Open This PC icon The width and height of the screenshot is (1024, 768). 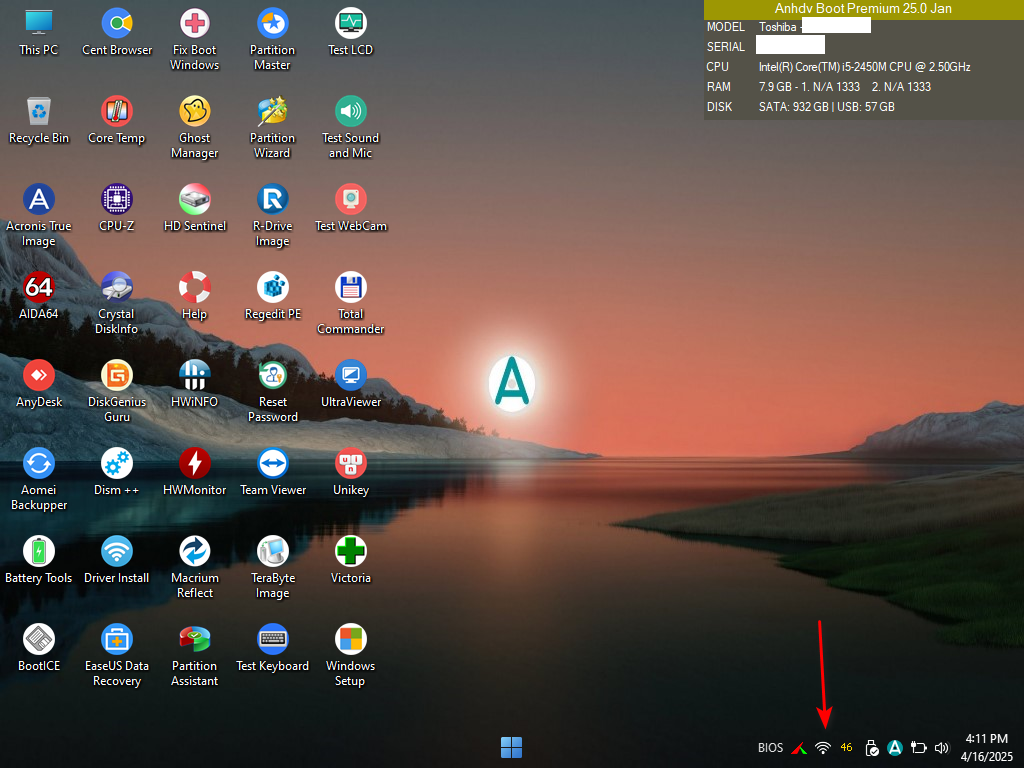point(39,33)
